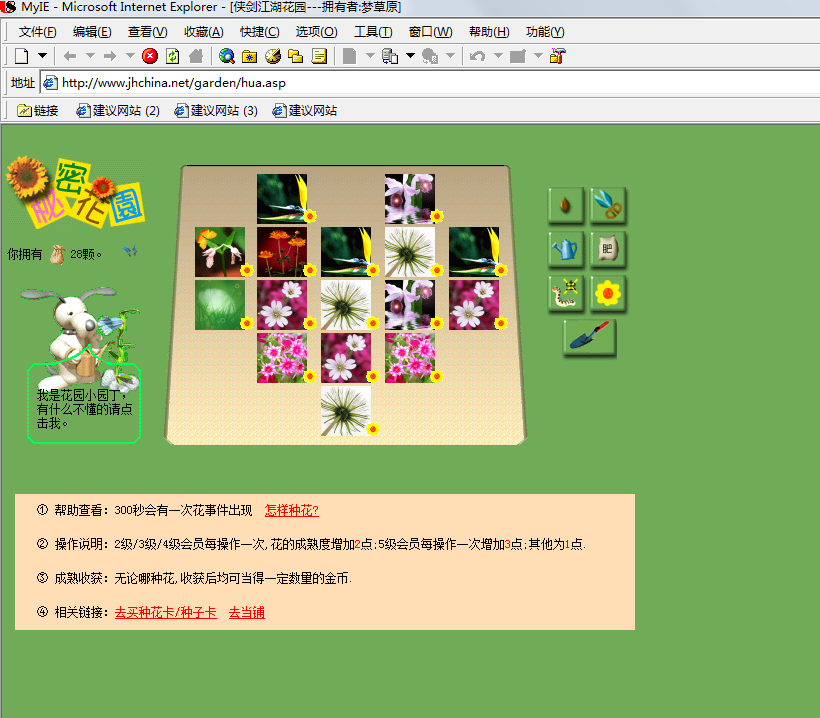Select the yellow flower harvest tool

(608, 294)
